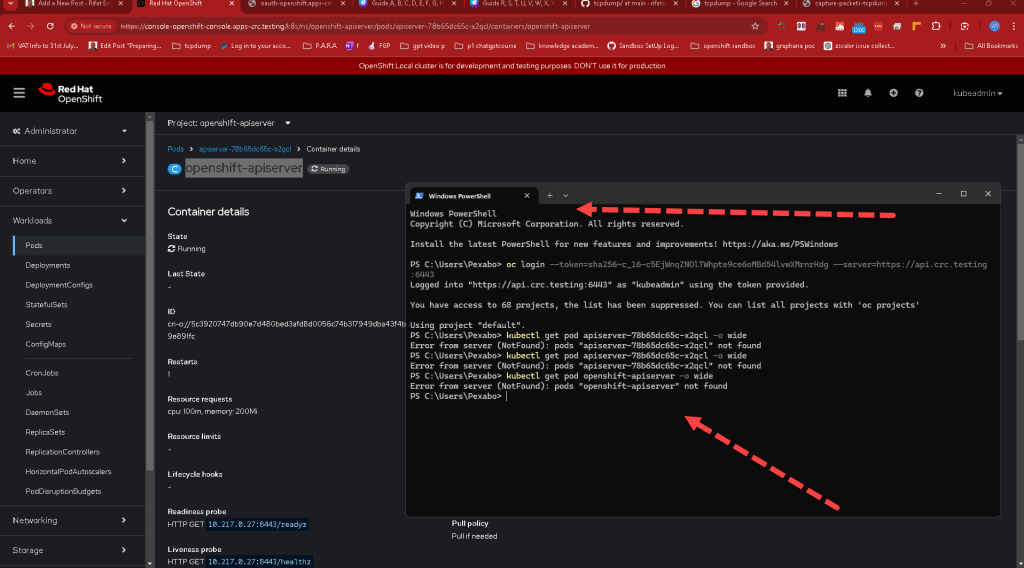This screenshot has width=1024, height=568.
Task: Click the openshift-apiserver container heading
Action: [x=244, y=168]
